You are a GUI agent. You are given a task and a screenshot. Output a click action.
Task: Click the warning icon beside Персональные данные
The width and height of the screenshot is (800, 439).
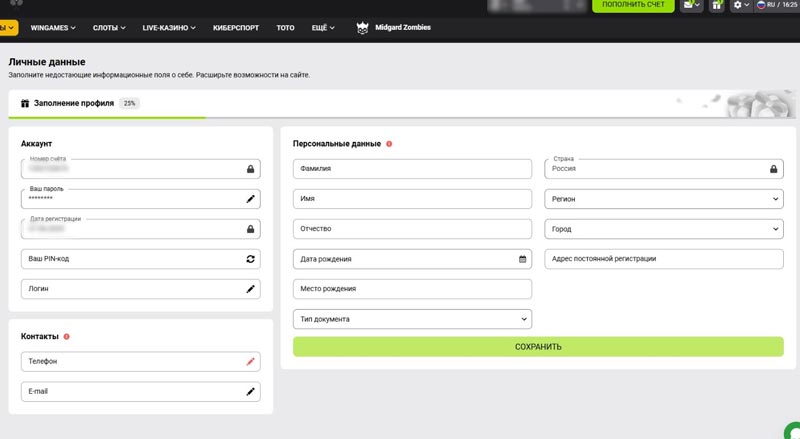point(389,144)
